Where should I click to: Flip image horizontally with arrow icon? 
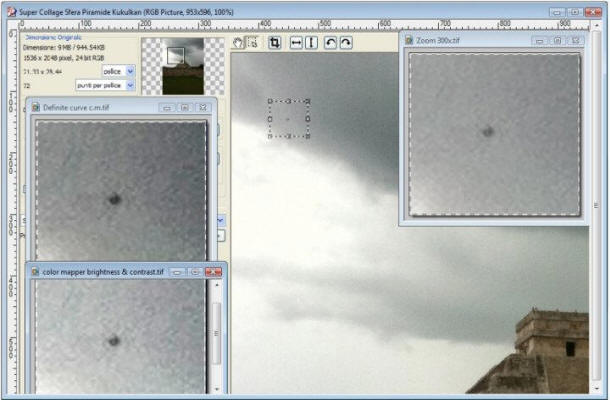[296, 43]
